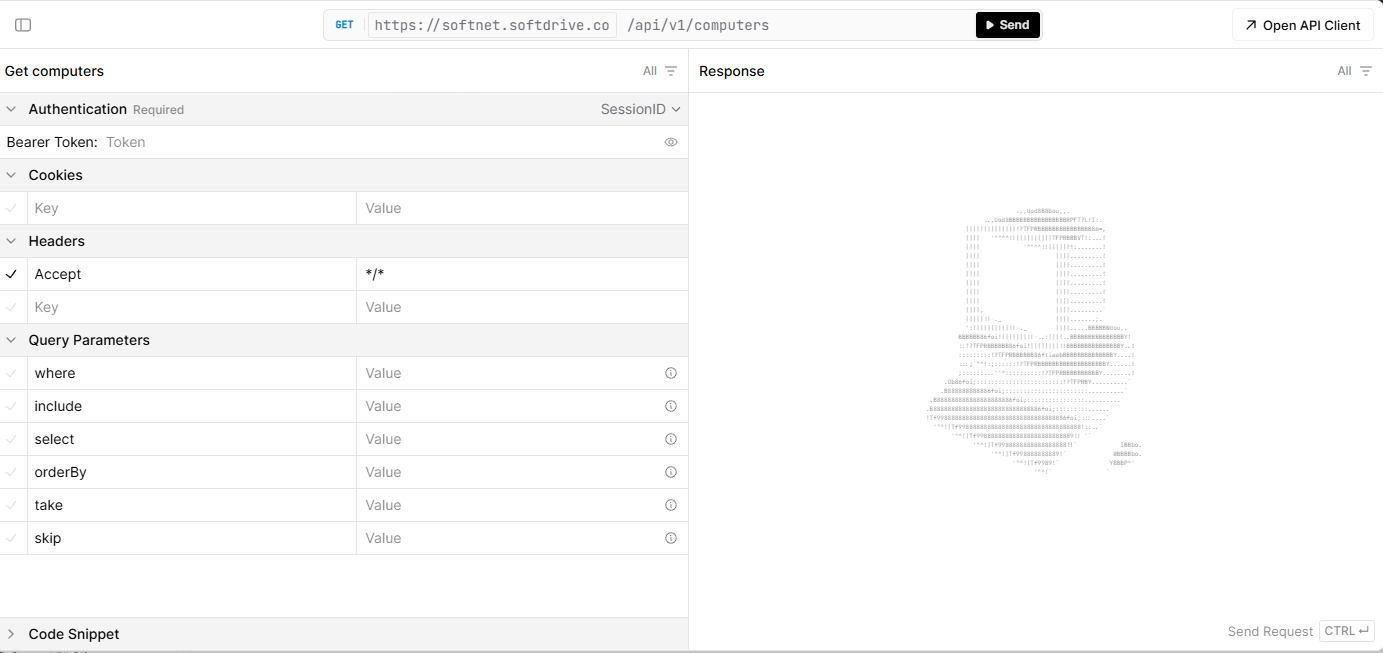The image size is (1383, 653).
Task: Click the Cookies Key field
Action: (x=192, y=208)
